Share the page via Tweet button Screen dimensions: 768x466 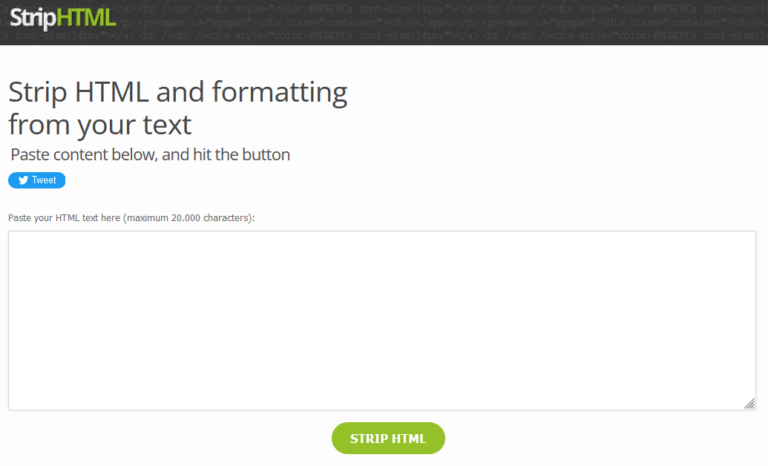[37, 180]
